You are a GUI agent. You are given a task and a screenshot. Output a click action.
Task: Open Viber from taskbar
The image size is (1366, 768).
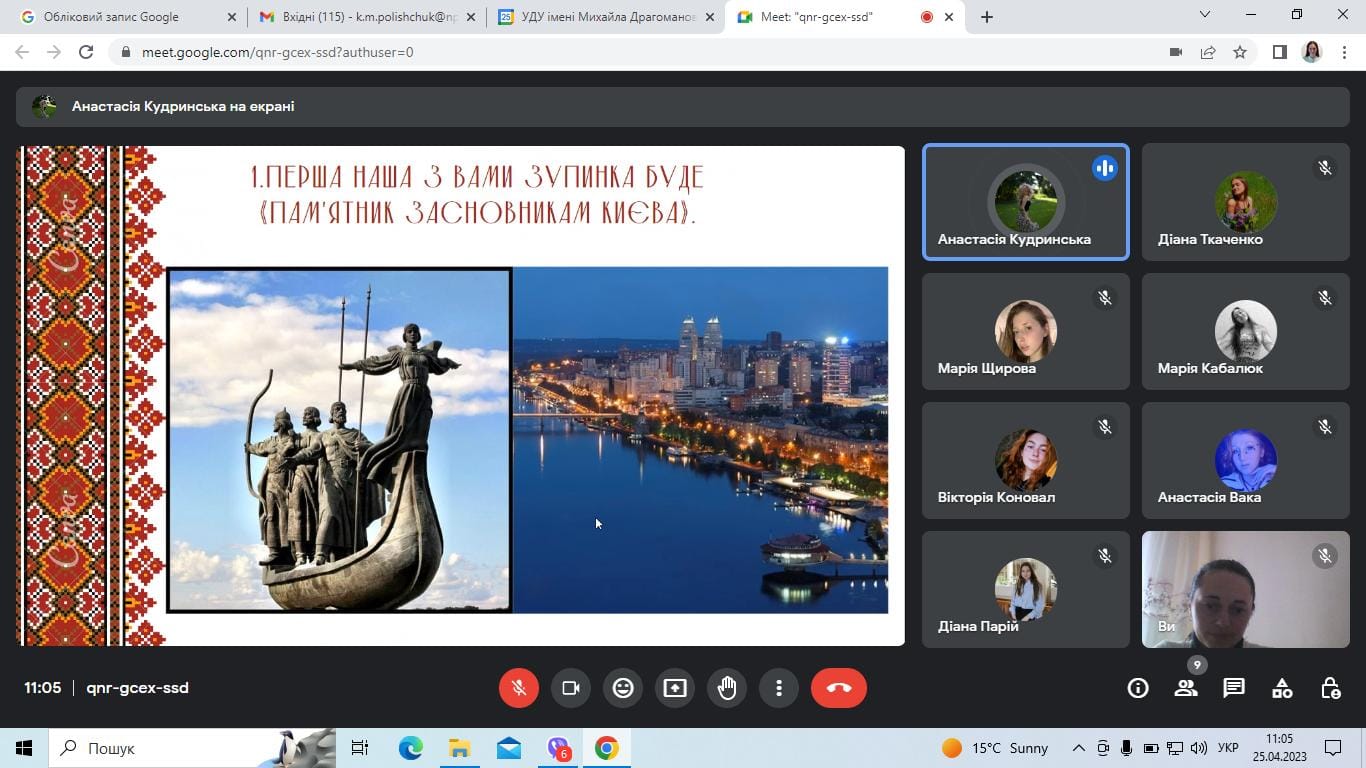tap(558, 748)
